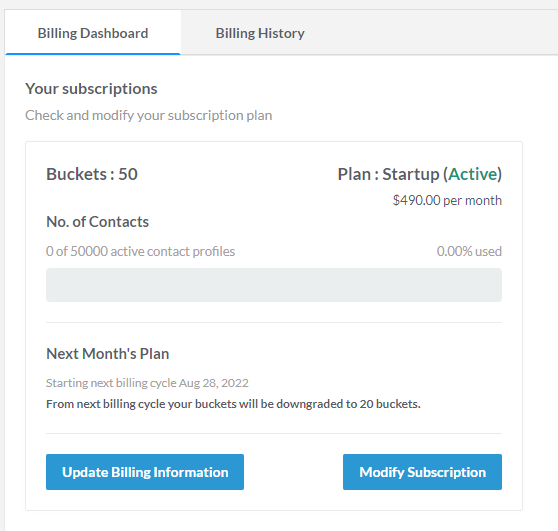558x531 pixels.
Task: Click the No. of Contacts heading
Action: coord(98,222)
